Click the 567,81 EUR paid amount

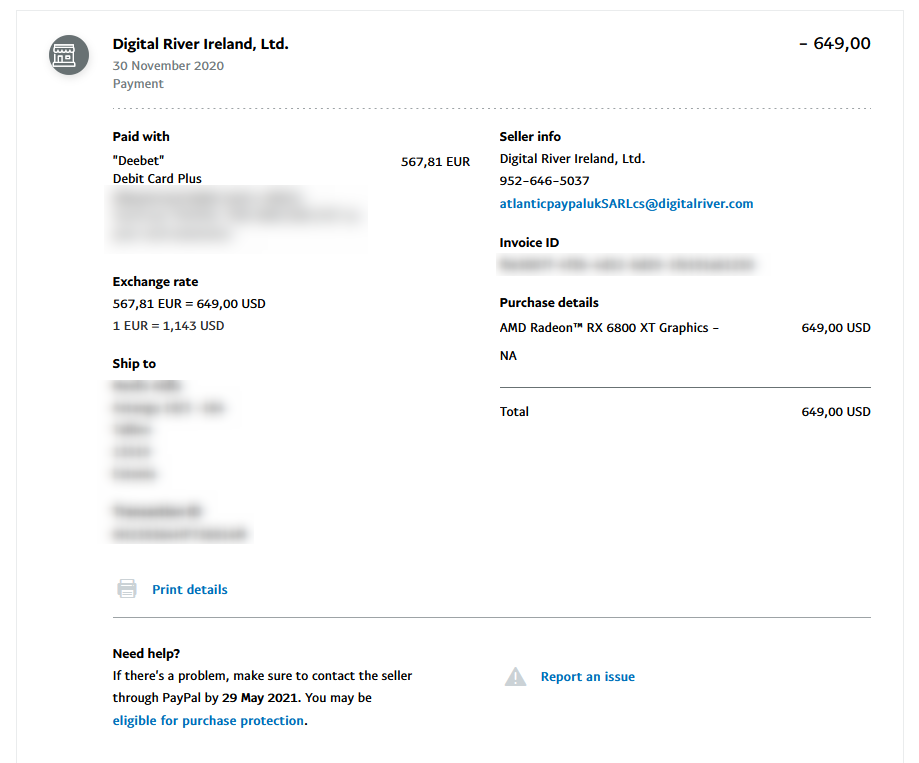point(435,162)
